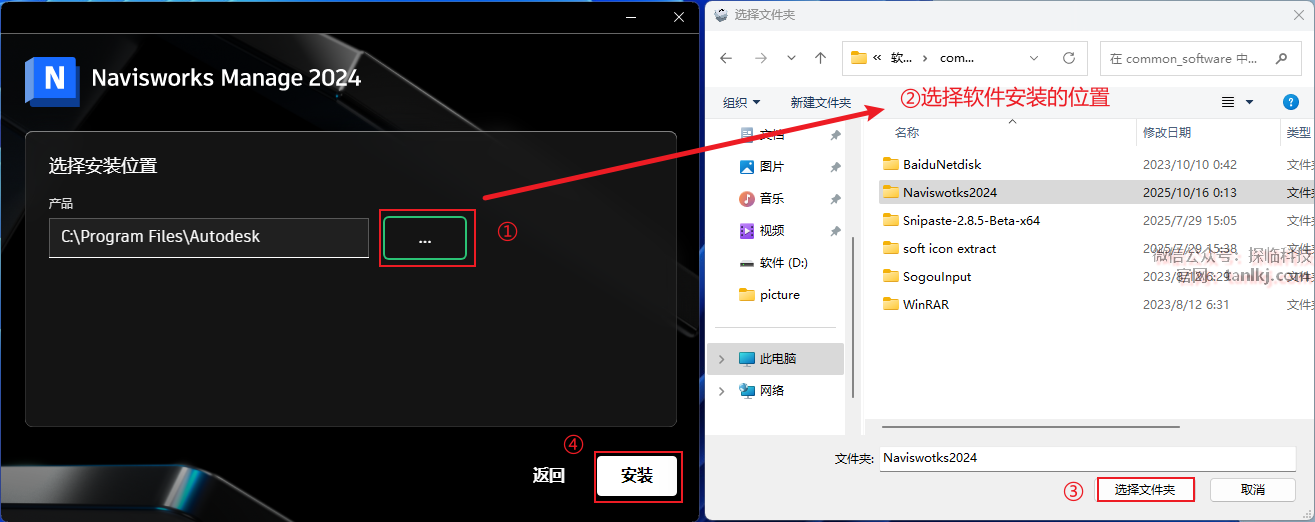Click the date 2025/10/16 0:13
This screenshot has width=1315, height=522.
pos(1189,192)
